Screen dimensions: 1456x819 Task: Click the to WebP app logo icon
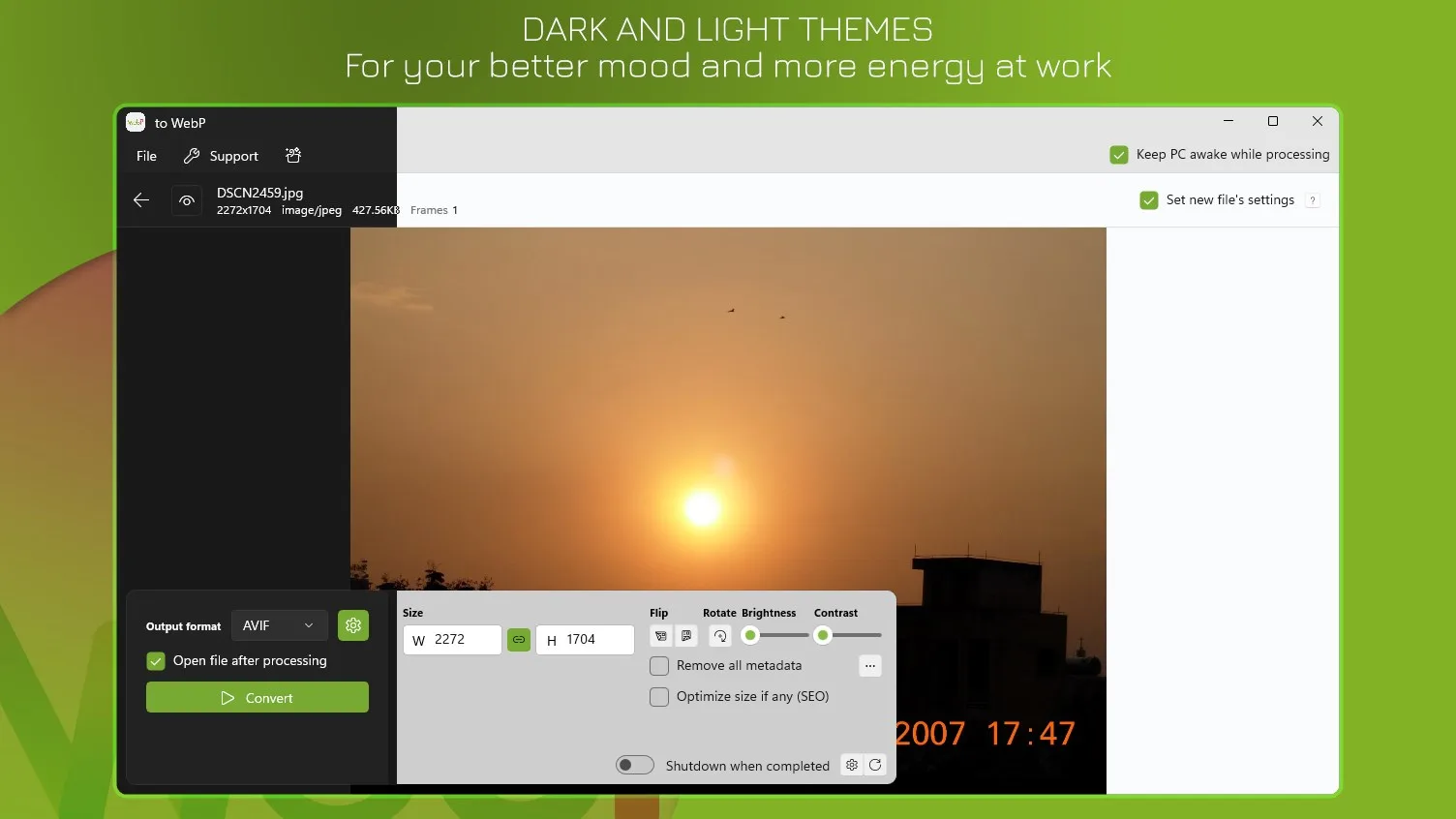click(x=136, y=122)
